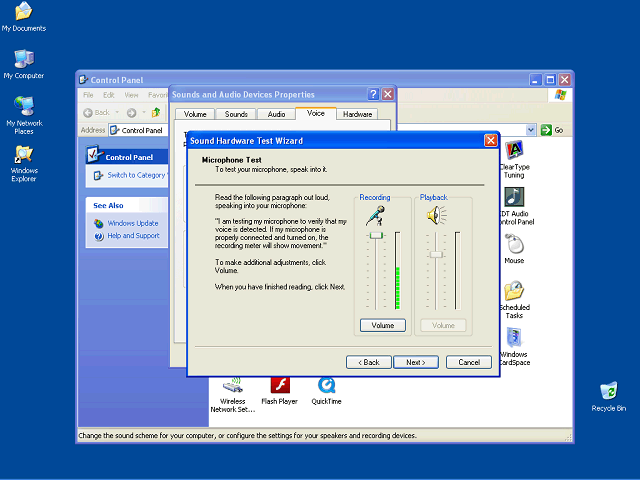Select the Voice tab
The image size is (640, 480).
coord(316,113)
